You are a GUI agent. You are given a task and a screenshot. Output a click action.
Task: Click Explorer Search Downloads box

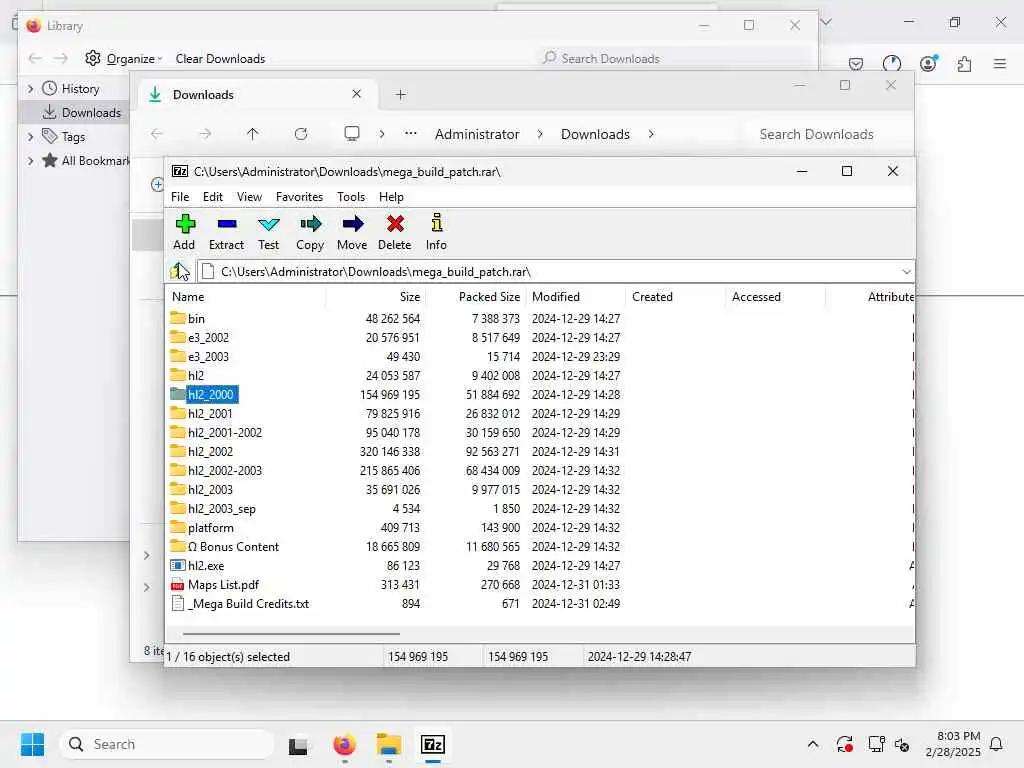(825, 134)
